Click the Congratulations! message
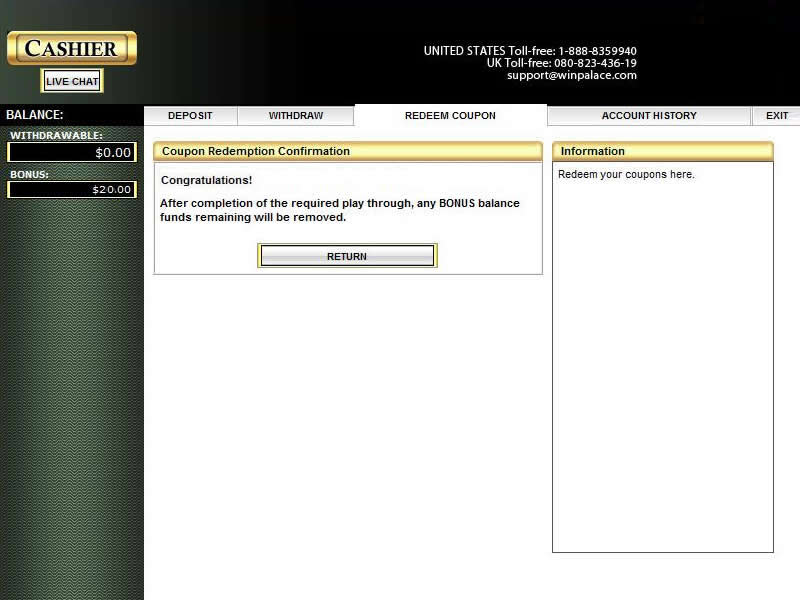Screen dimensions: 800x600 pos(207,180)
